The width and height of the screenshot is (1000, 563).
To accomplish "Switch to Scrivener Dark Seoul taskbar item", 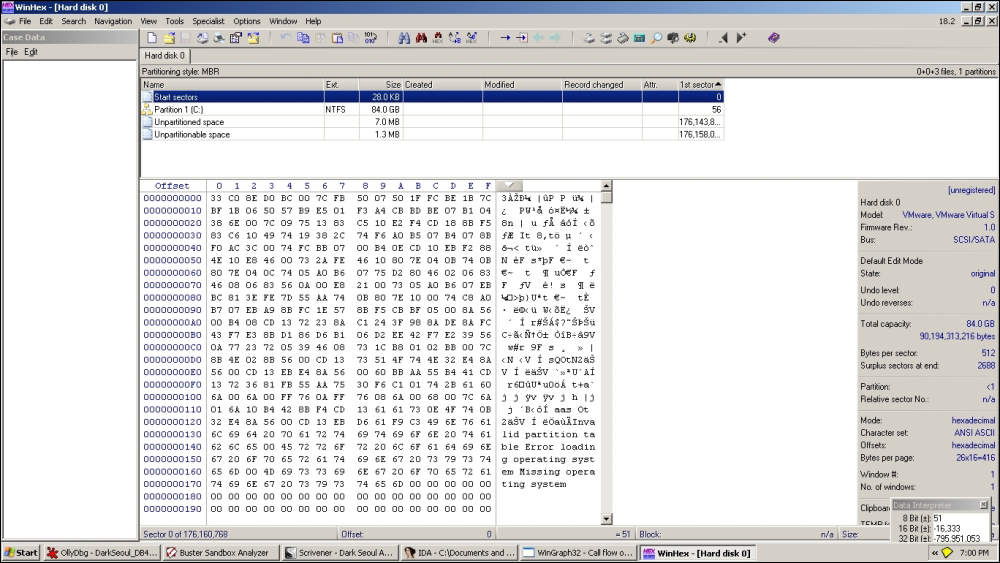I will [x=339, y=553].
